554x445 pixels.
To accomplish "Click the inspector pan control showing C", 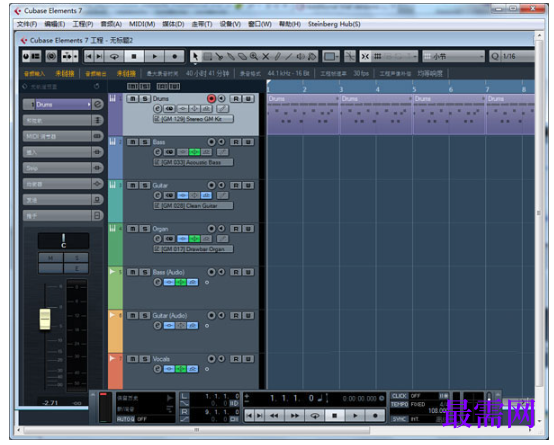I will pyautogui.click(x=64, y=241).
